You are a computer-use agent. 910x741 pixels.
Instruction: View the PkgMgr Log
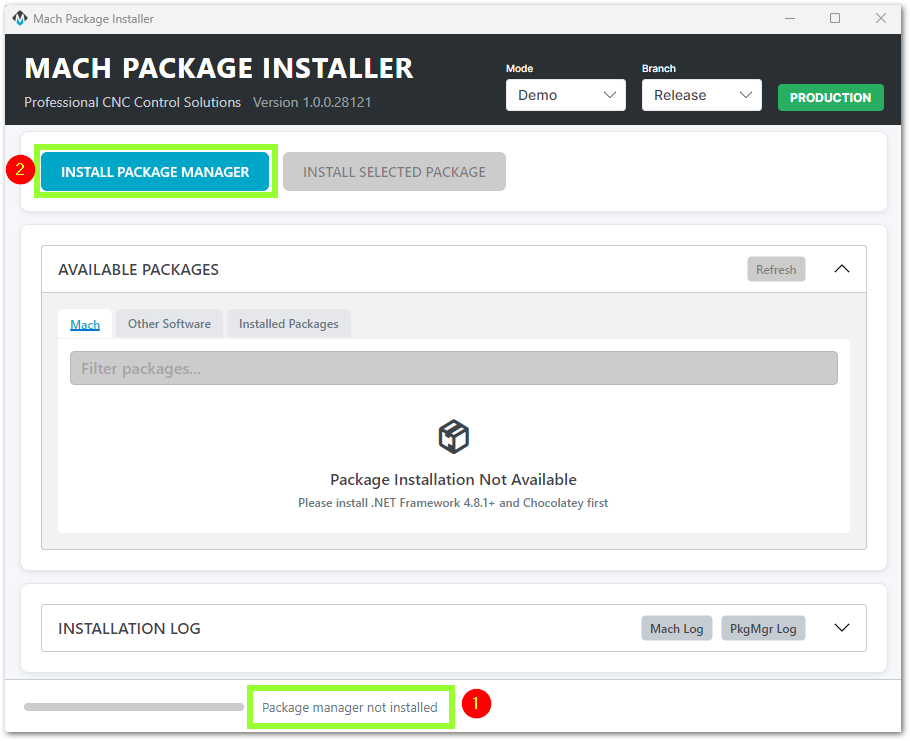coord(763,628)
